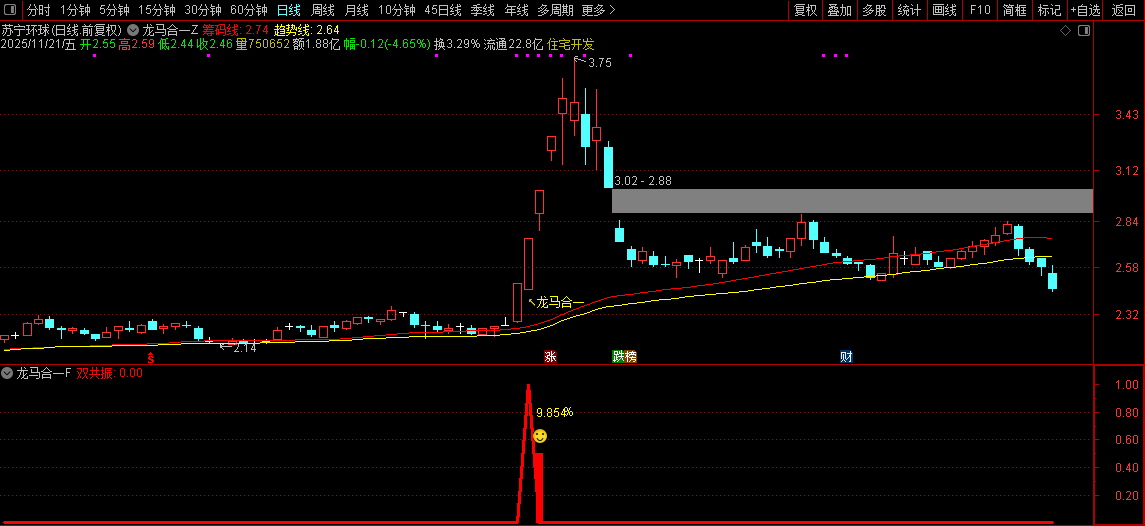Screen dimensions: 1145x526
Task: Switch to 45日线 period tab
Action: (x=443, y=10)
